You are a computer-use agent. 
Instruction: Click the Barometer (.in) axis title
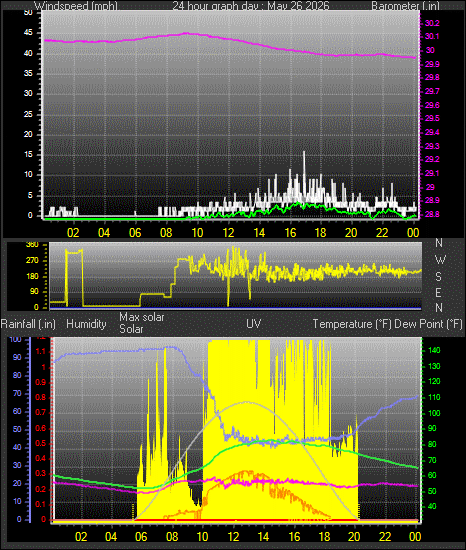(x=405, y=5)
